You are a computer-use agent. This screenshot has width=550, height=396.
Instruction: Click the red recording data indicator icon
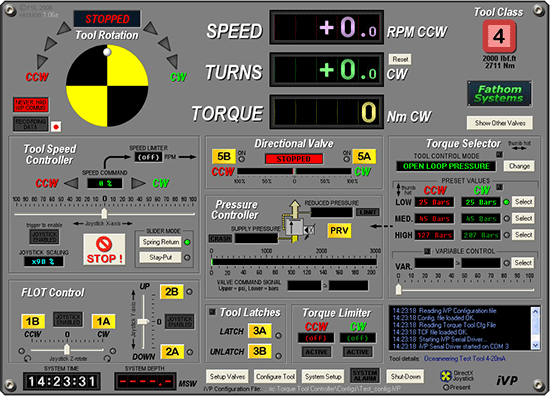(x=56, y=127)
